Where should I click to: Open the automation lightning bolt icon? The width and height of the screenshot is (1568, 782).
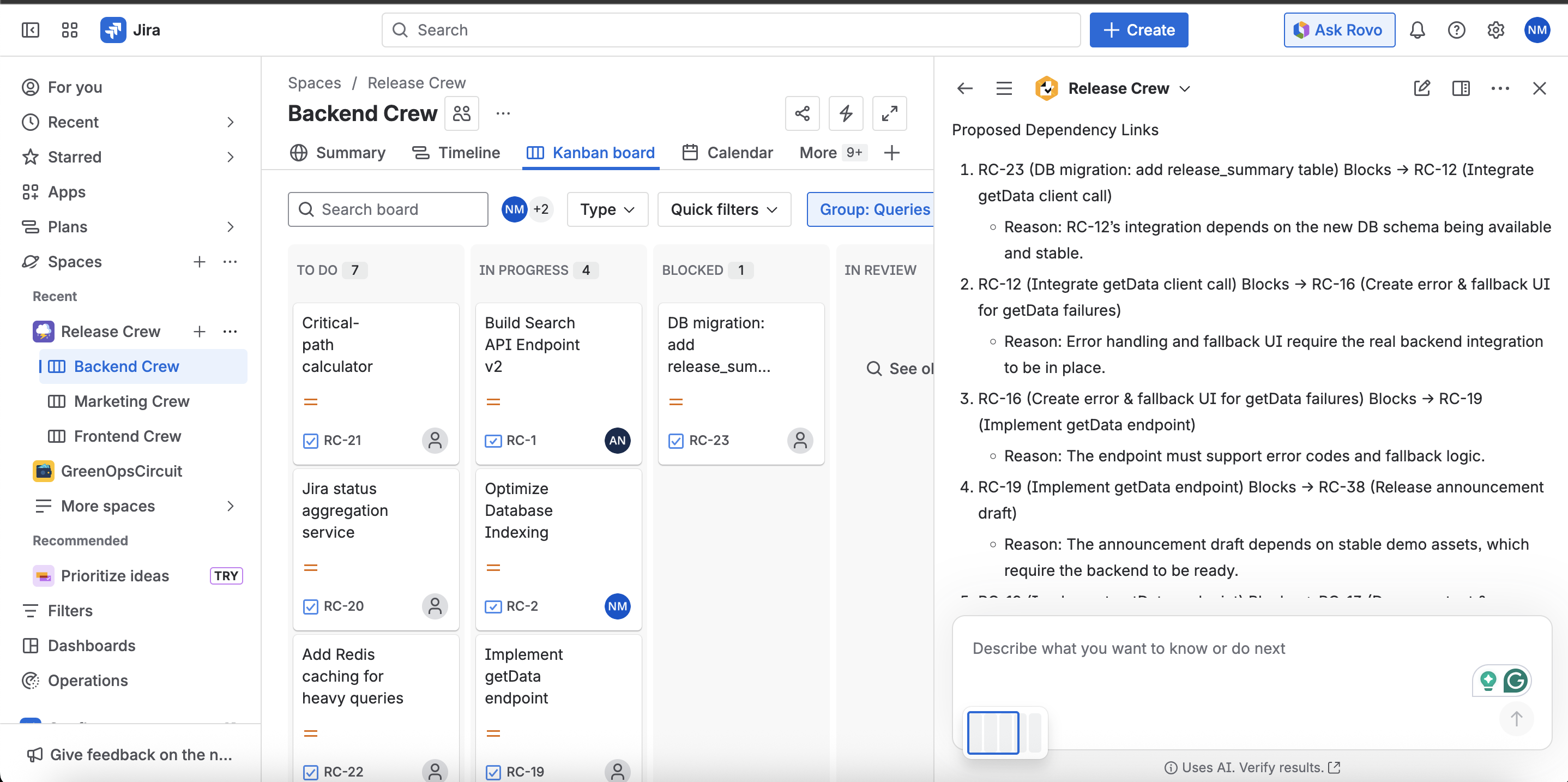point(846,113)
